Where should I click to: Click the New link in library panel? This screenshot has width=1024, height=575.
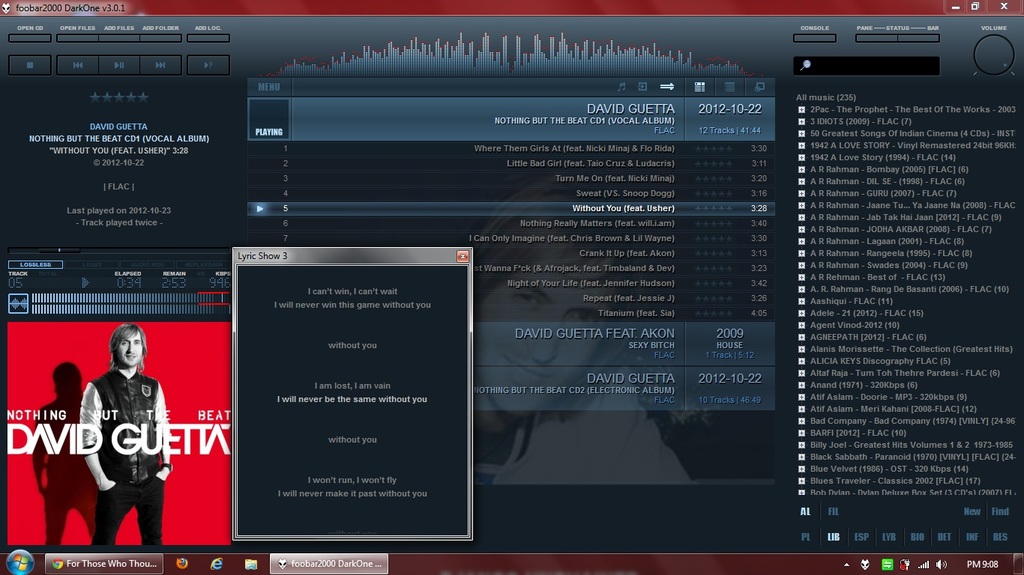coord(972,512)
